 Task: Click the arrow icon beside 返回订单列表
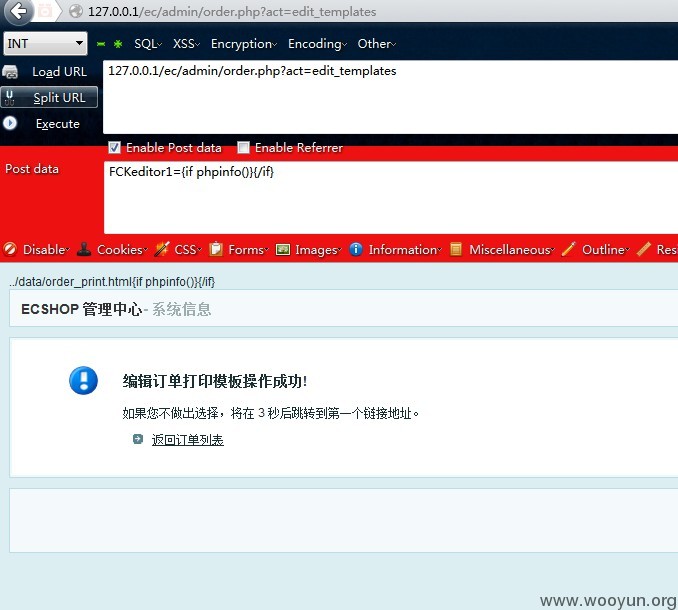138,439
